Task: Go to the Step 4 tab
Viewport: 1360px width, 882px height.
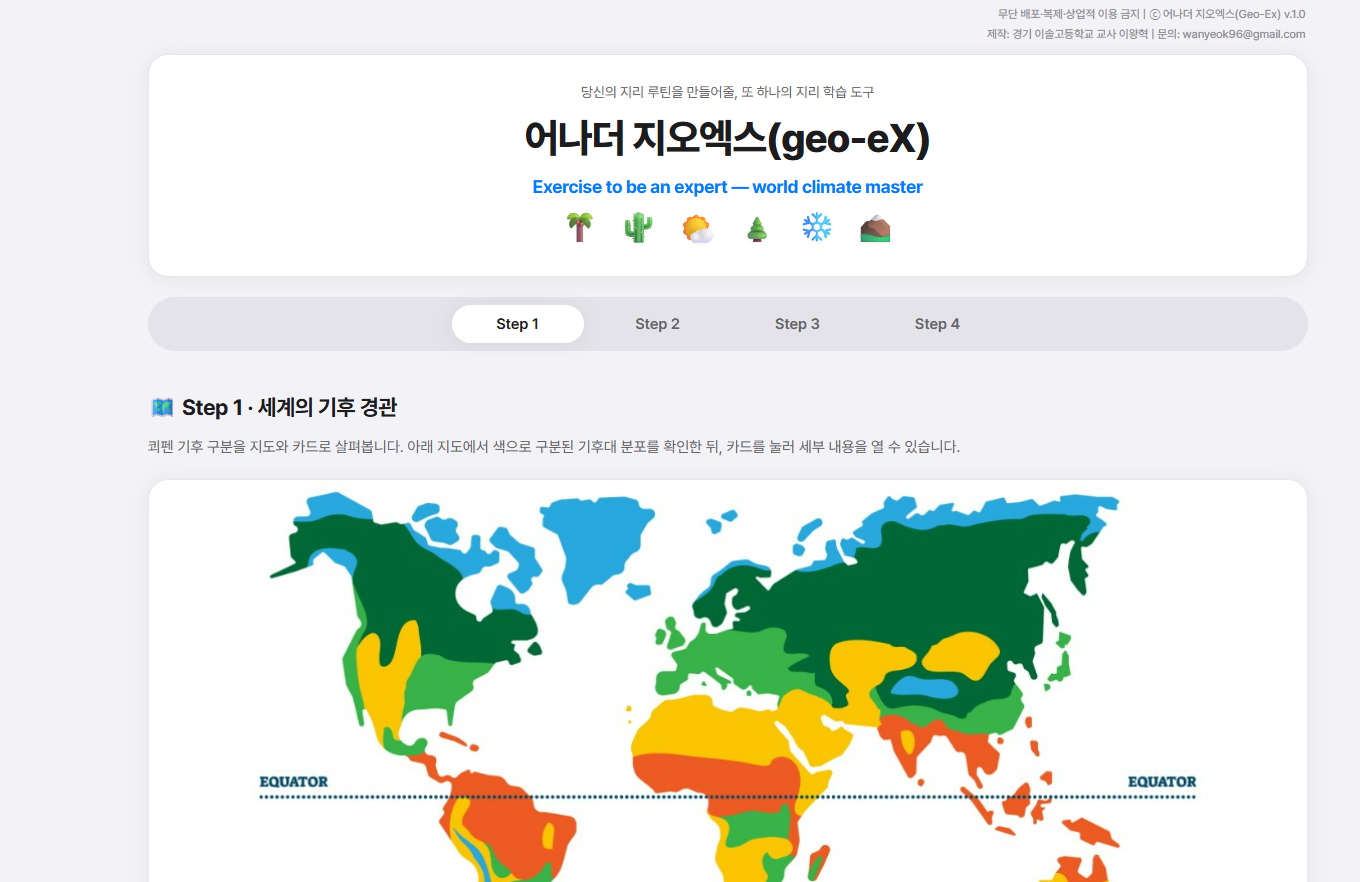Action: click(937, 324)
